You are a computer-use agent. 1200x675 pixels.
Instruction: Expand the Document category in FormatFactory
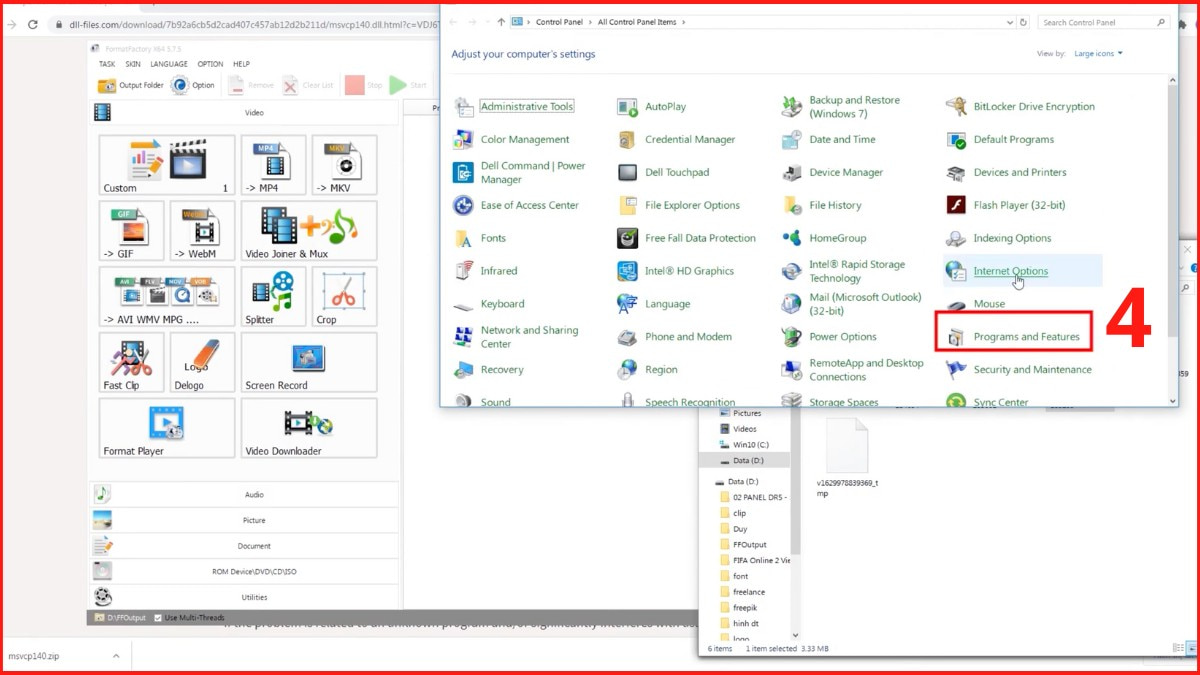244,546
